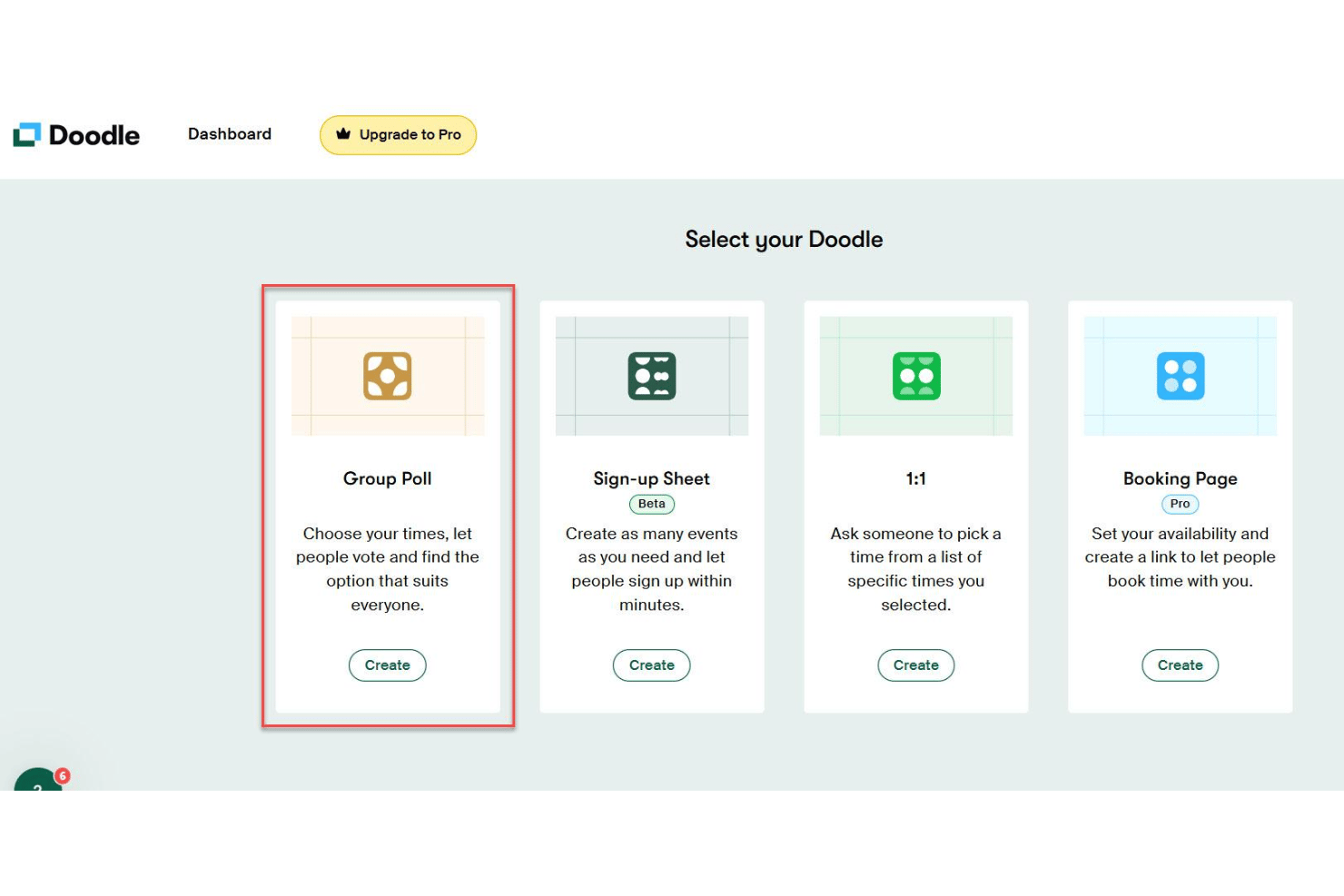
Task: Open the help chat bubble with notifications
Action: pyautogui.click(x=40, y=780)
